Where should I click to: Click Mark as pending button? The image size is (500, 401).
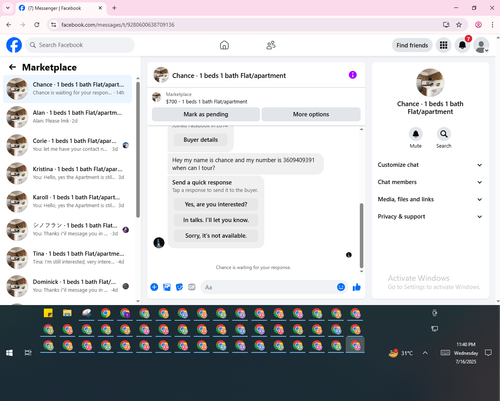coord(206,114)
